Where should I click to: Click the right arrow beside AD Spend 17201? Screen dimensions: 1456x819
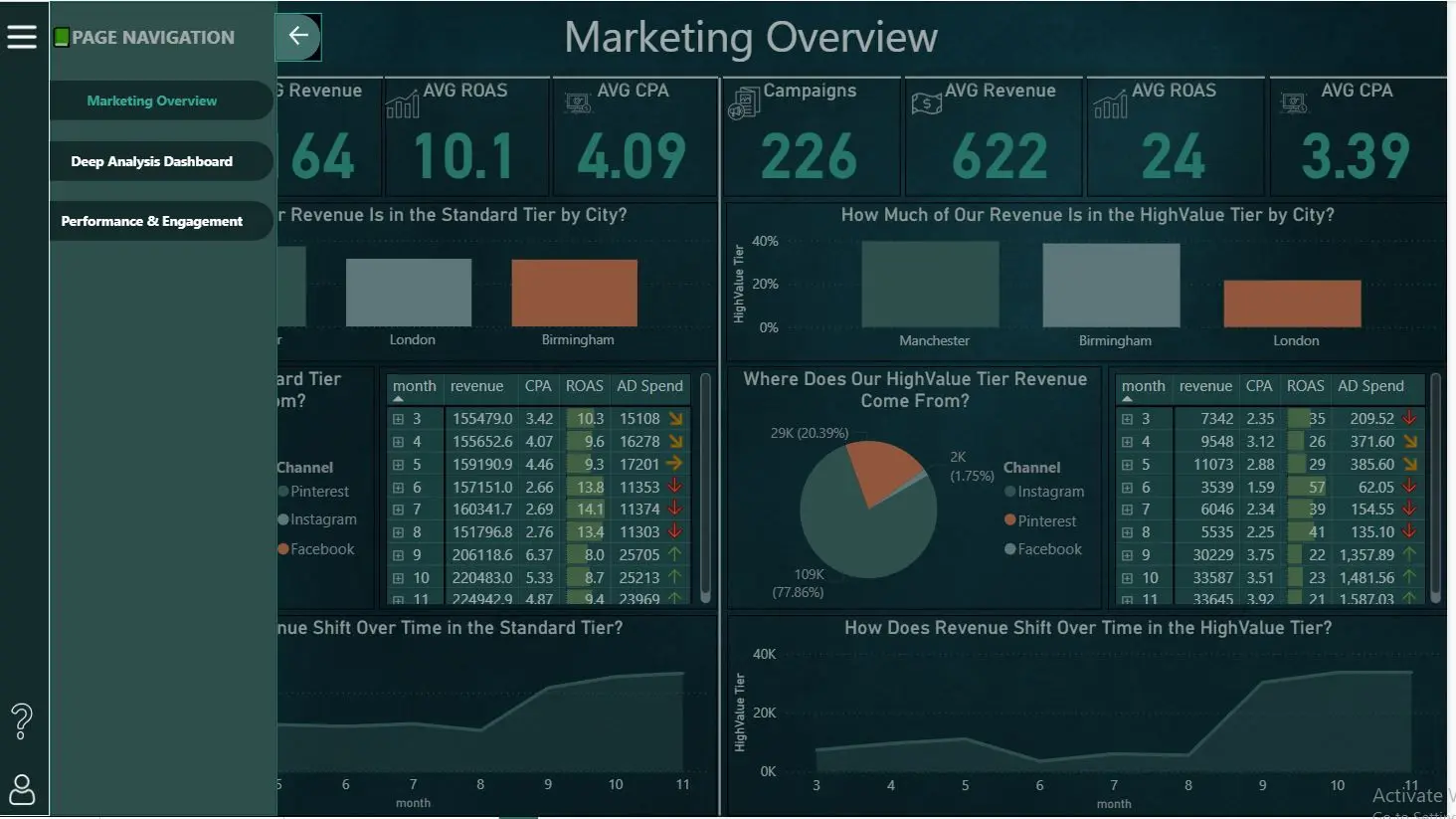674,464
